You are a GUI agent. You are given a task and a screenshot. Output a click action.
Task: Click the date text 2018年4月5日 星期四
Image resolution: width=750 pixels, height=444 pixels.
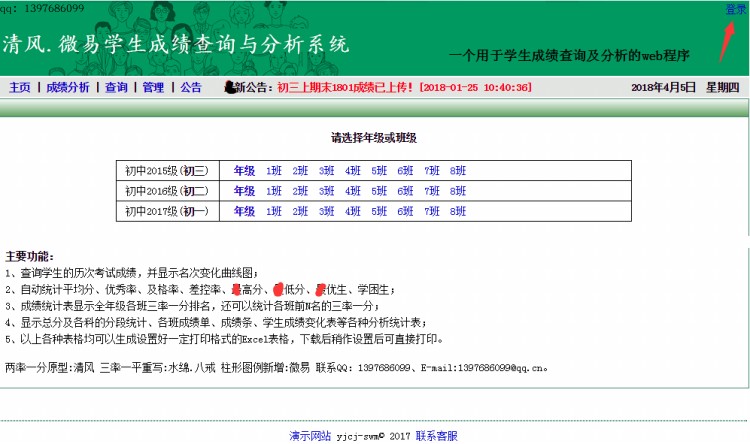685,87
